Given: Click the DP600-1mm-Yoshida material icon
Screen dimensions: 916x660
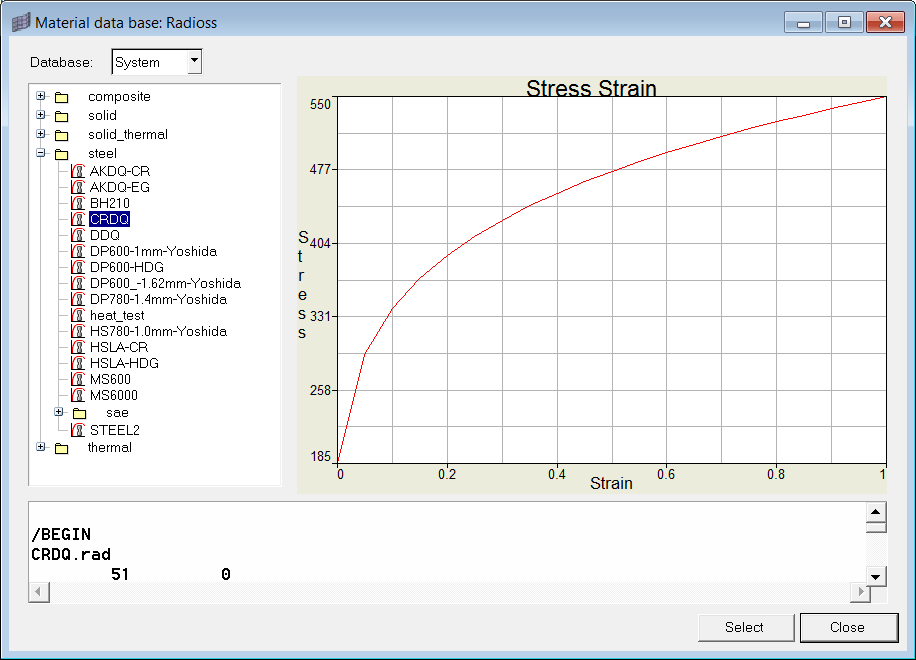Looking at the screenshot, I should tap(78, 251).
